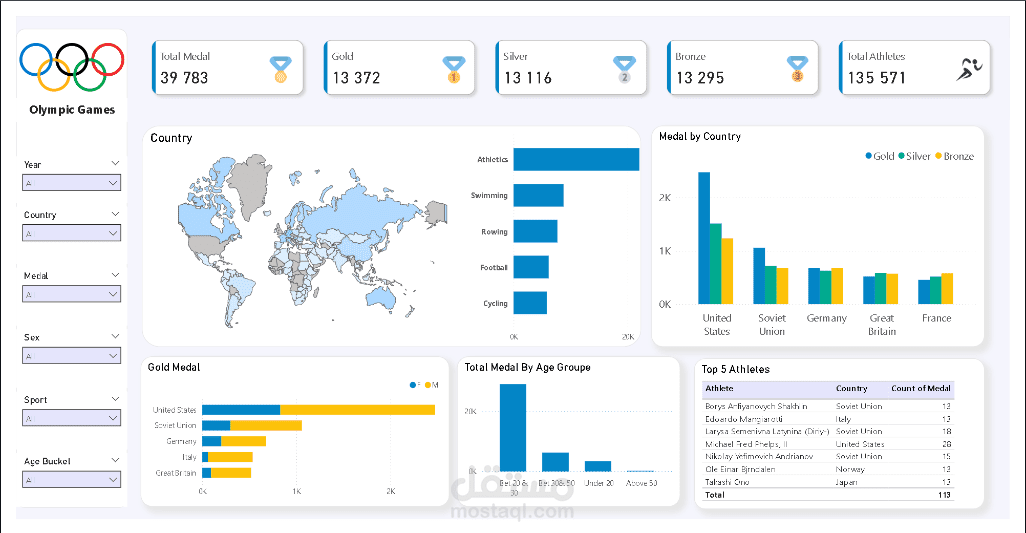Click the Italy label in Gold Medal chart
This screenshot has height=533, width=1026.
click(189, 457)
